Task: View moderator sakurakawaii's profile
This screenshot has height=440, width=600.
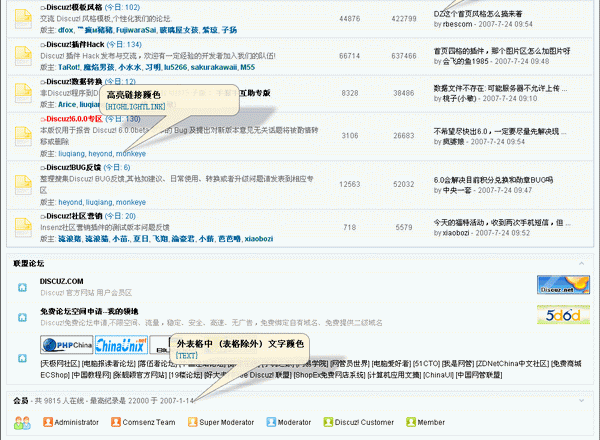Action: click(214, 67)
